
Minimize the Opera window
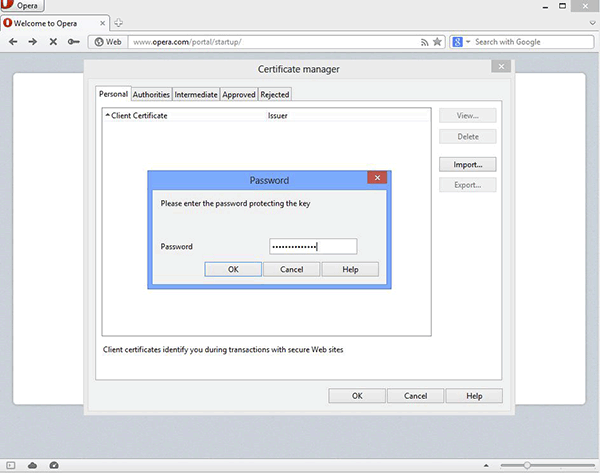point(545,7)
